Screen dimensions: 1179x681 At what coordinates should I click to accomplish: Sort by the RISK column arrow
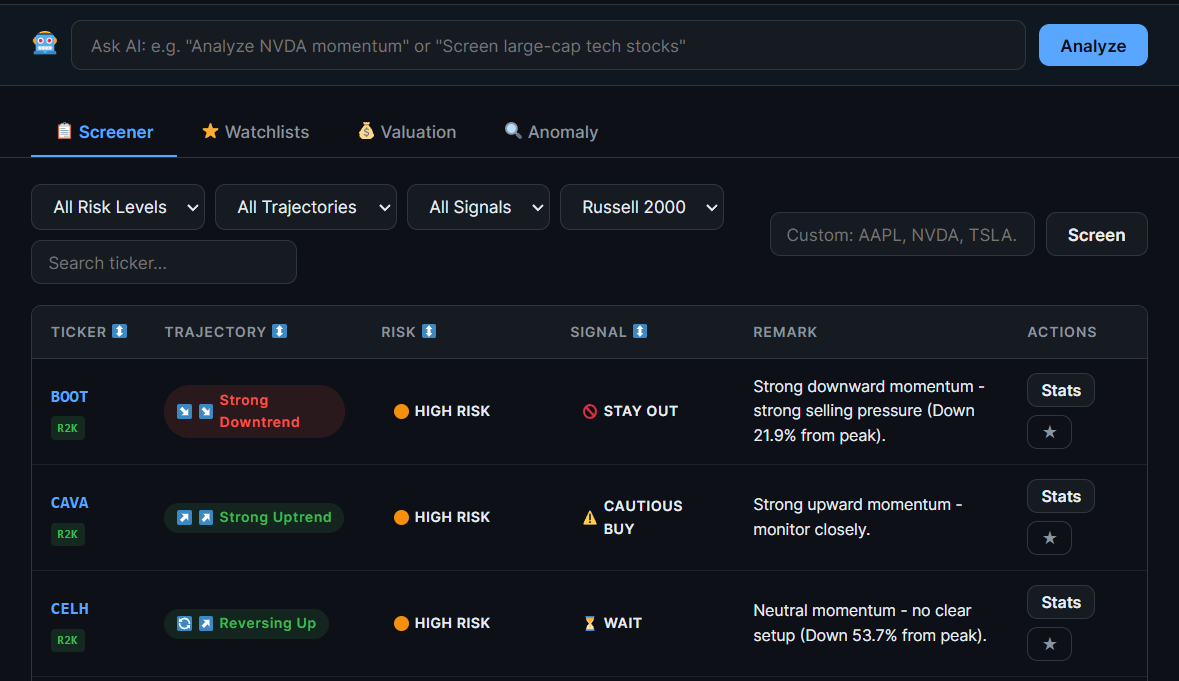click(429, 331)
